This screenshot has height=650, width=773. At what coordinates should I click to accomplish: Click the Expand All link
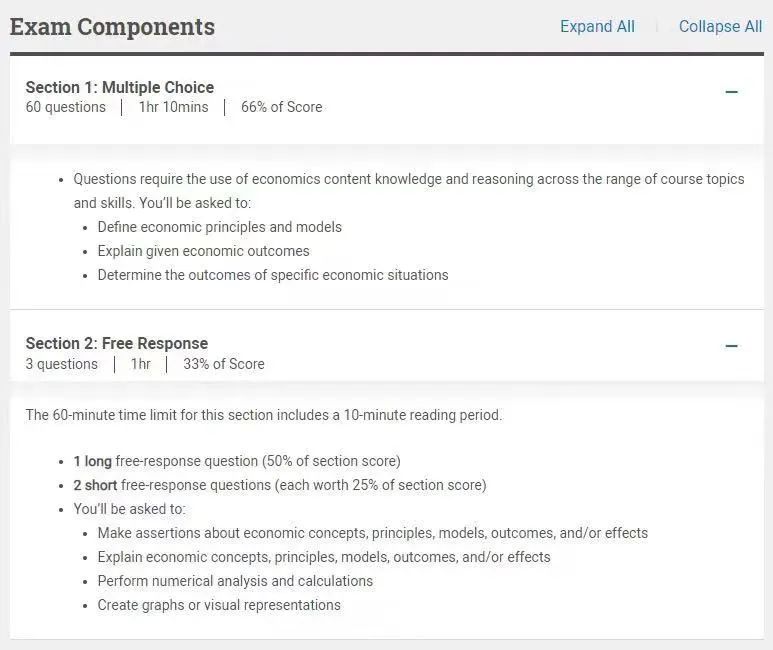597,26
